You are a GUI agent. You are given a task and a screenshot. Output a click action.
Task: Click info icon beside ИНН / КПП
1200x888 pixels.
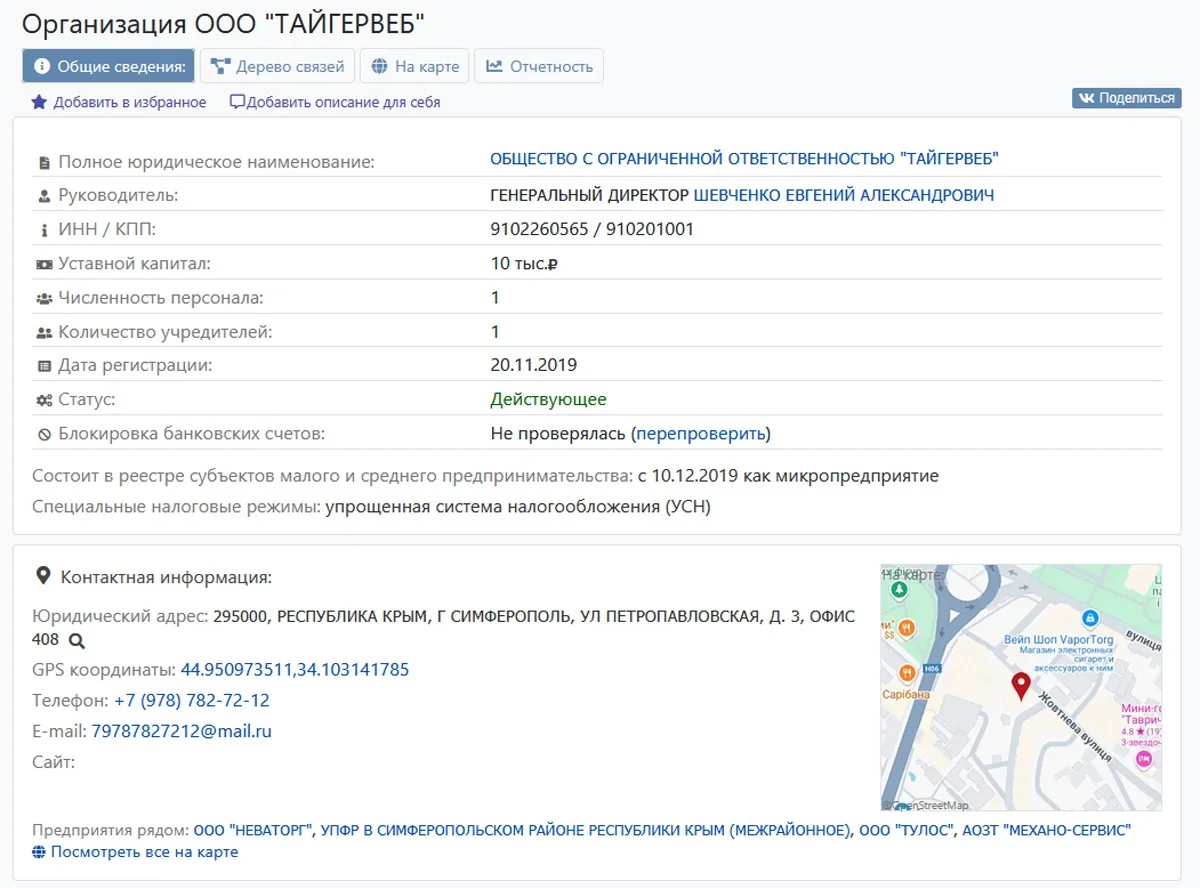click(44, 230)
